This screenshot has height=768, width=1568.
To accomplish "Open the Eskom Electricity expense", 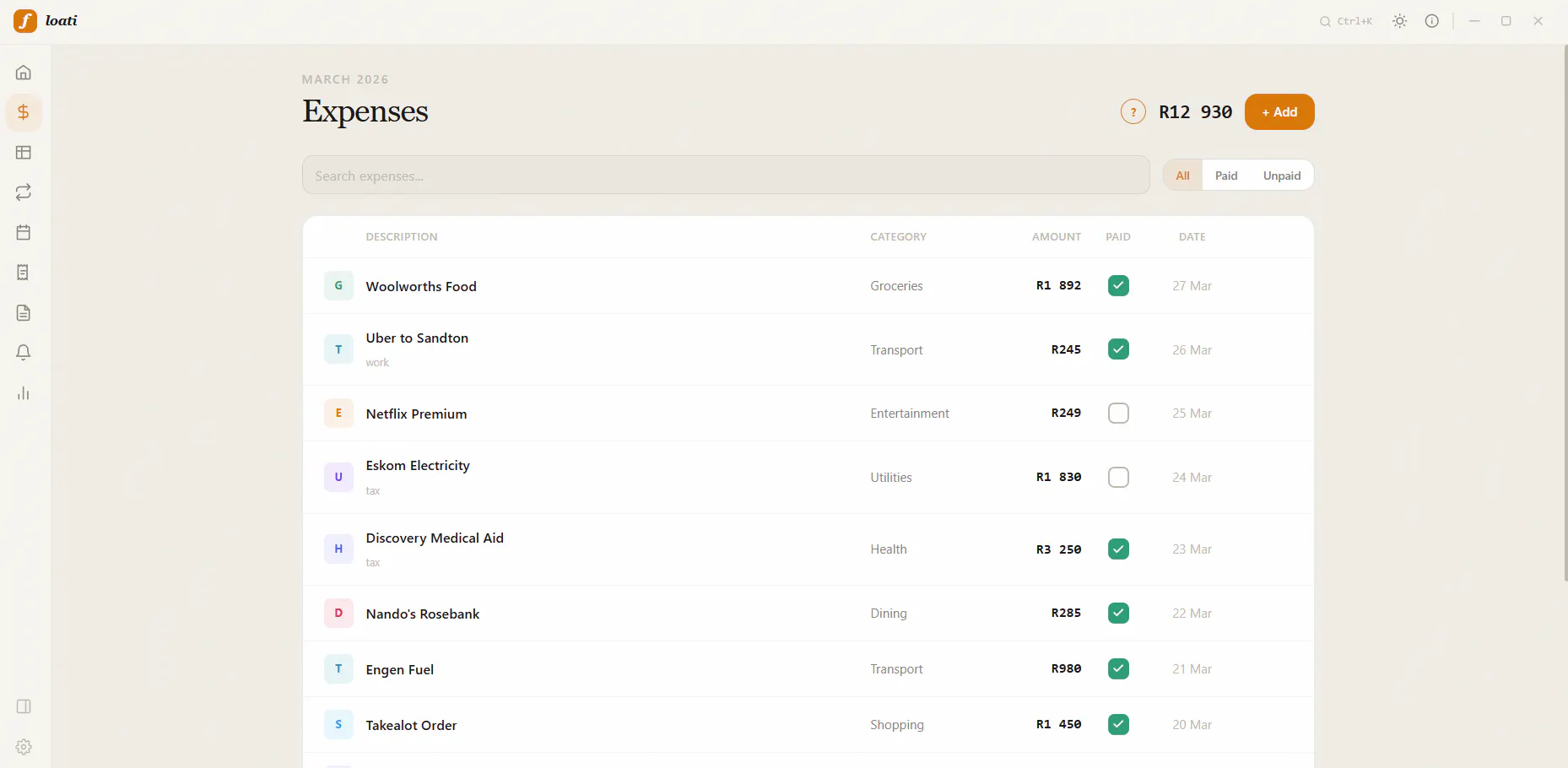I will (x=808, y=478).
